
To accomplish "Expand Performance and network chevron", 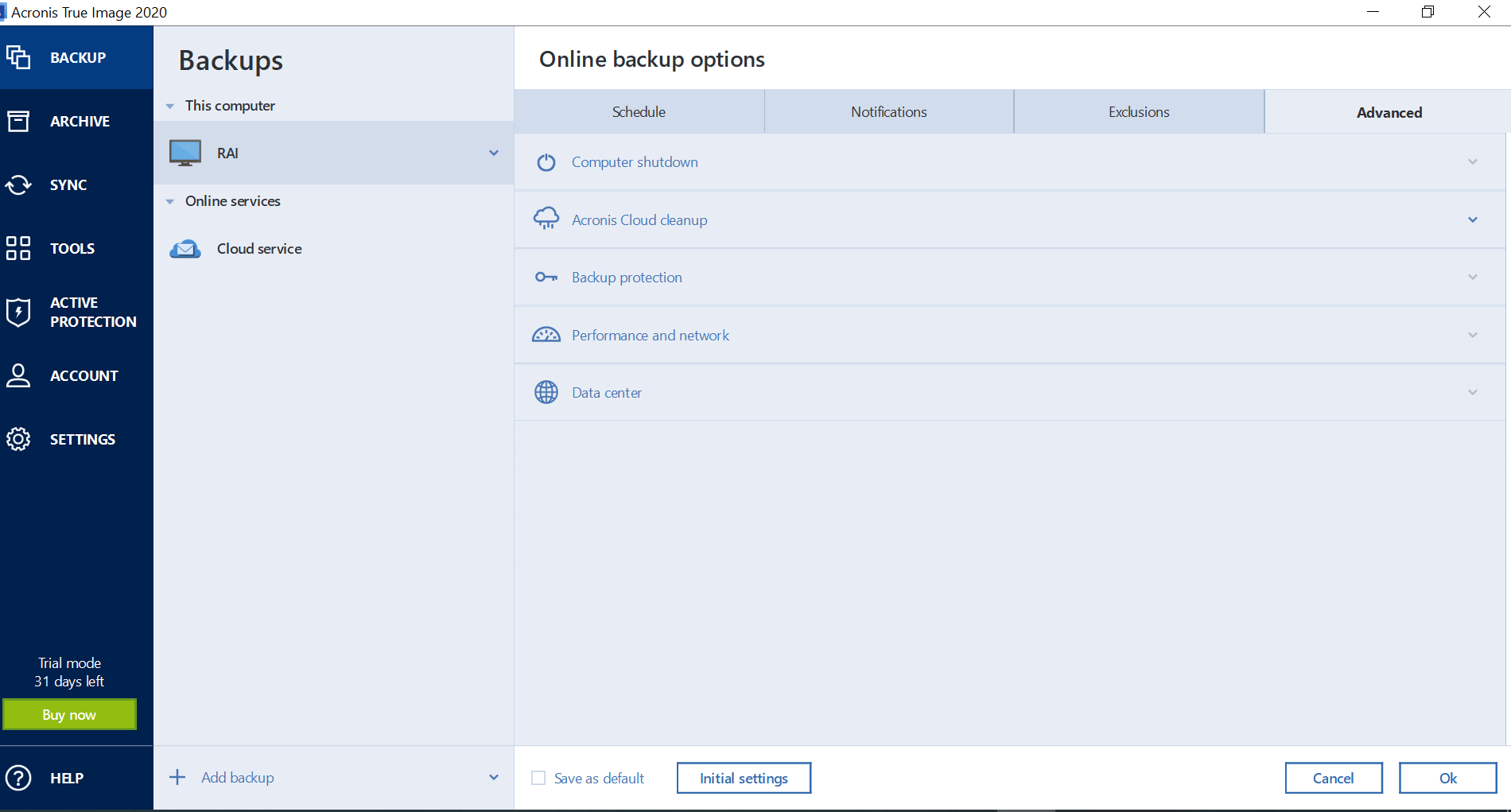I will 1473,335.
